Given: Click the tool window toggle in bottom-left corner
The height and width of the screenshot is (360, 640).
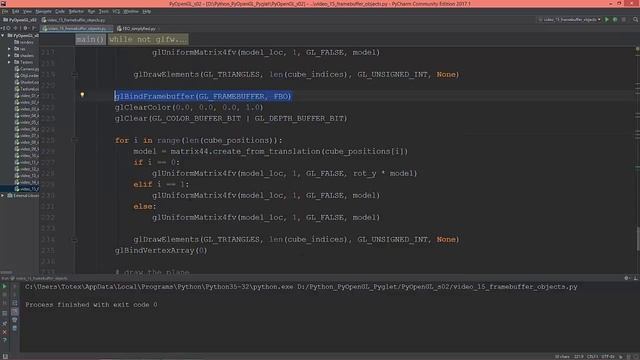Looking at the screenshot, I should (x=4, y=357).
